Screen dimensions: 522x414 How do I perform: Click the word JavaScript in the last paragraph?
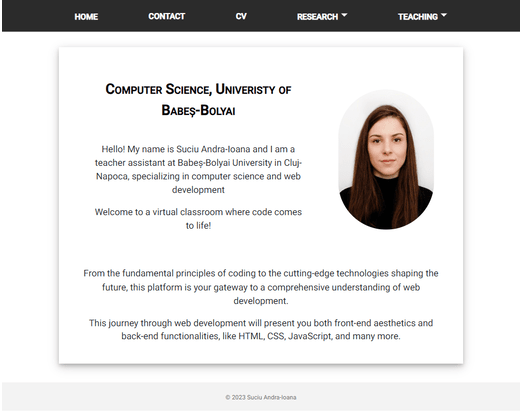tap(310, 336)
